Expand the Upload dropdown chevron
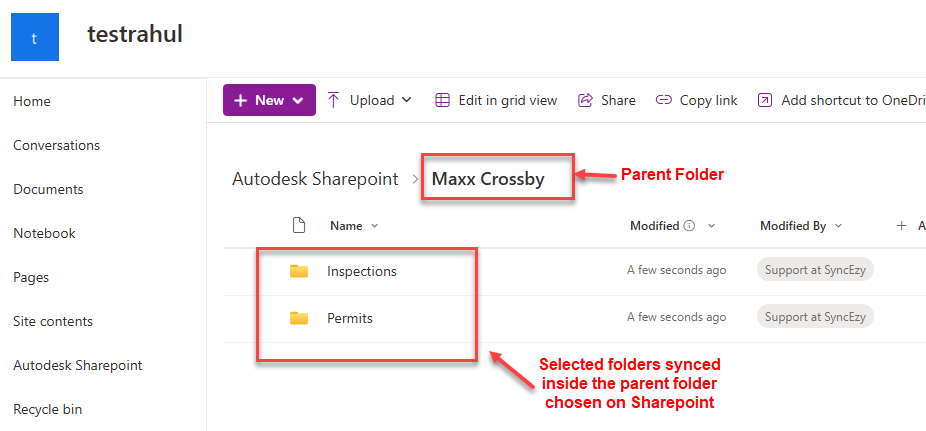The width and height of the screenshot is (926, 431). click(x=407, y=100)
